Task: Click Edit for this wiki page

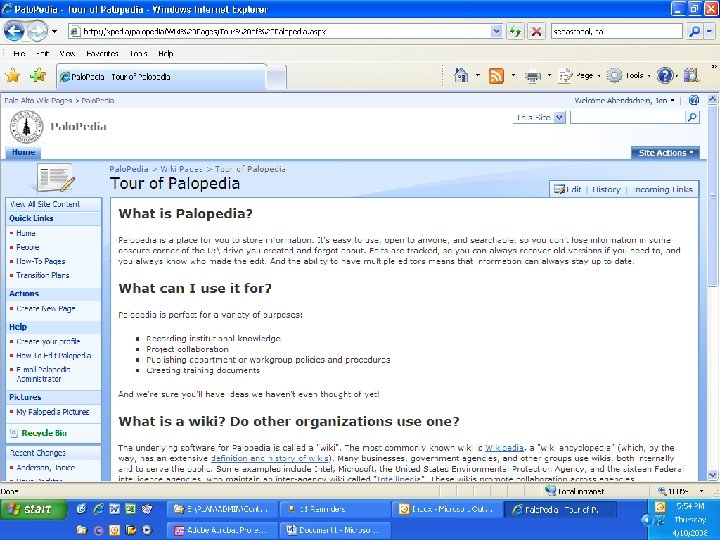Action: [x=568, y=189]
